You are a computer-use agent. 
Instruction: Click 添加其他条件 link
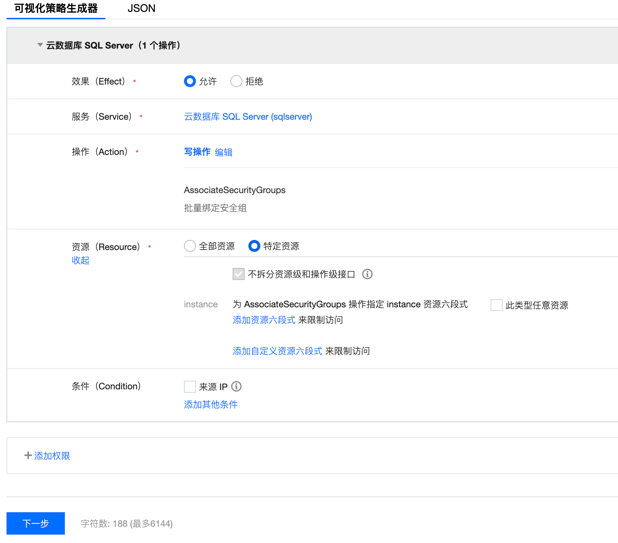[210, 405]
